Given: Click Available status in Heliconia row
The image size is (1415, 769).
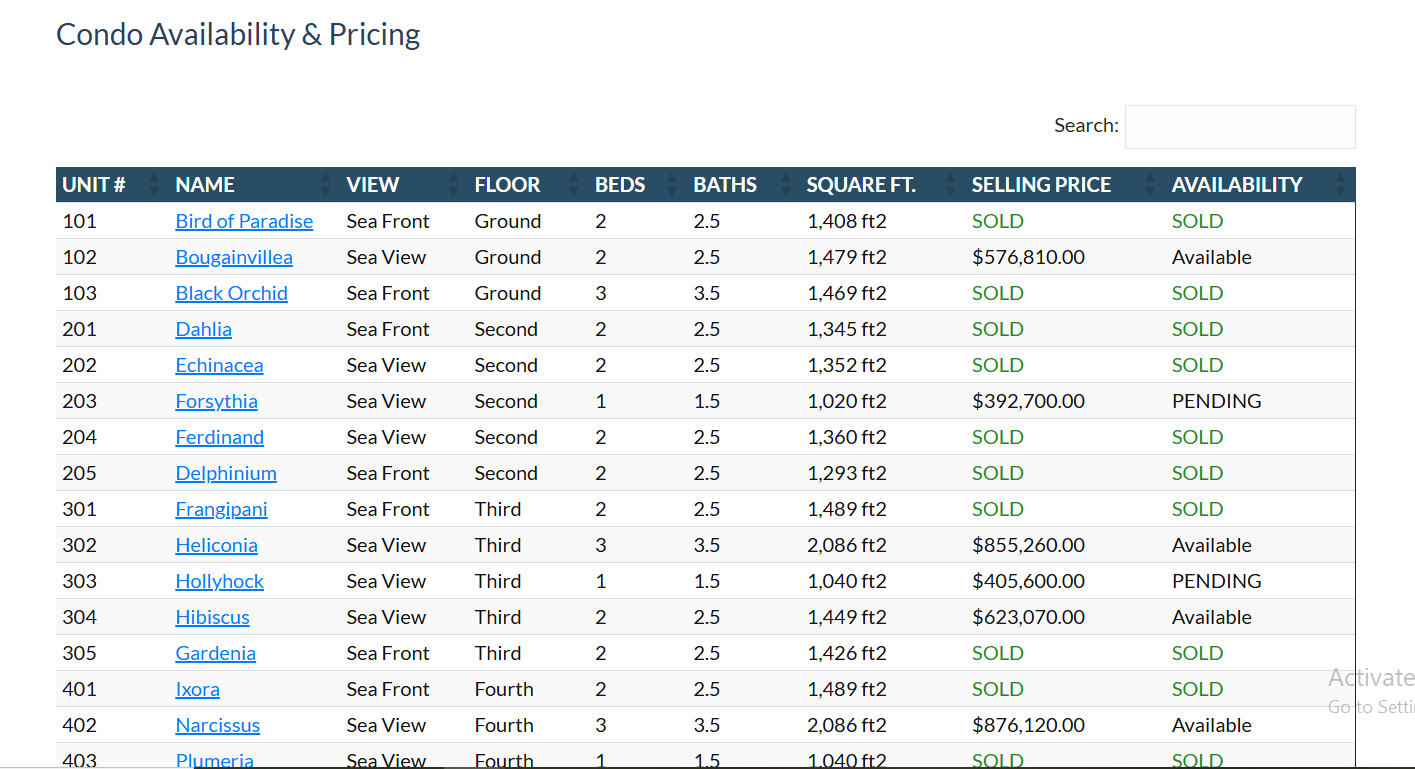Looking at the screenshot, I should [x=1211, y=545].
